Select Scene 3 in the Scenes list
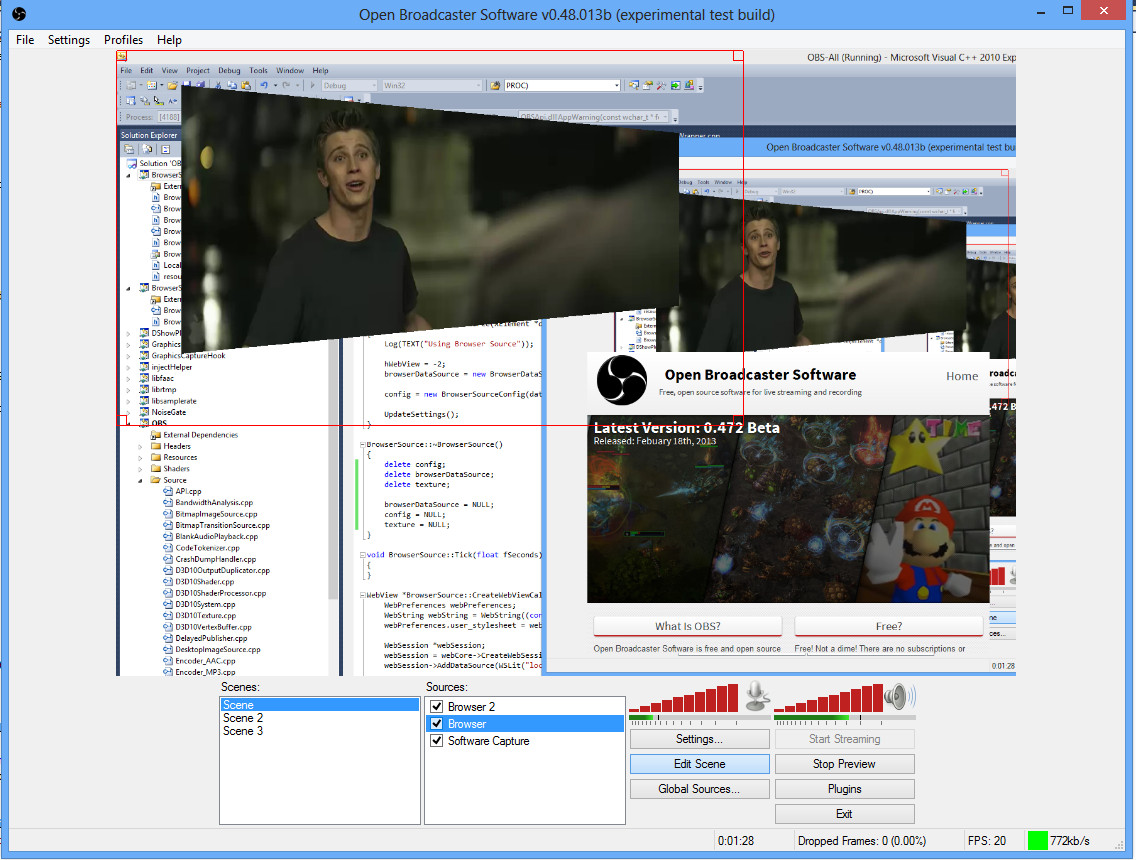The width and height of the screenshot is (1136, 860). tap(320, 731)
